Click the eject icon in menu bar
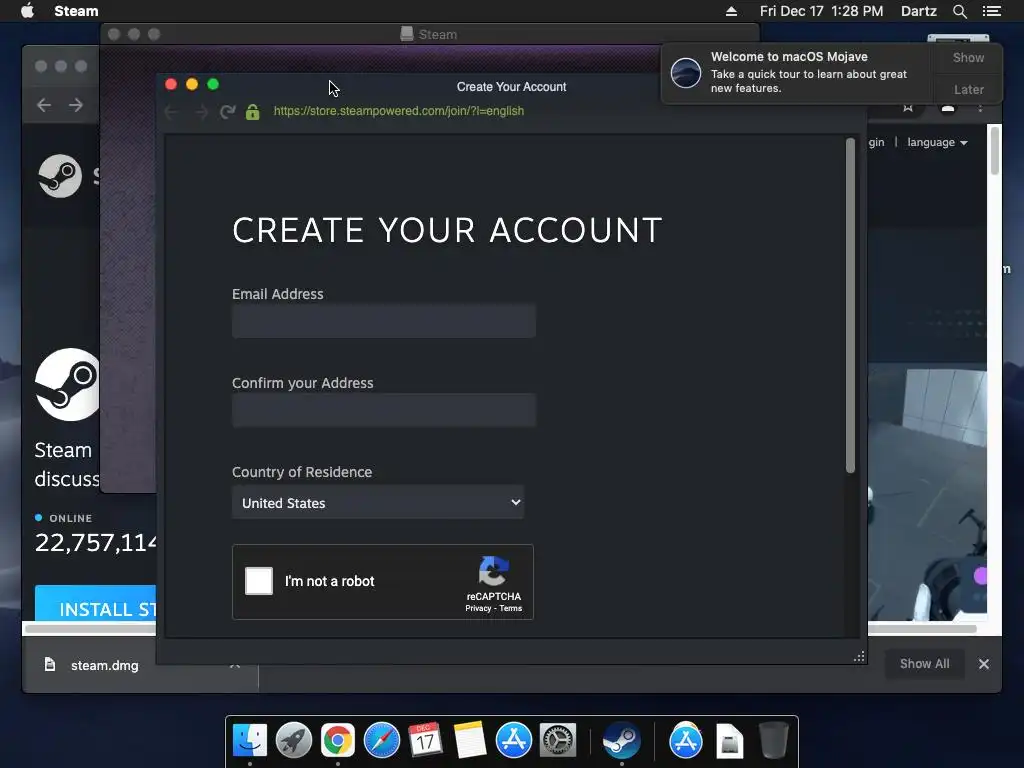The width and height of the screenshot is (1024, 768). (731, 11)
